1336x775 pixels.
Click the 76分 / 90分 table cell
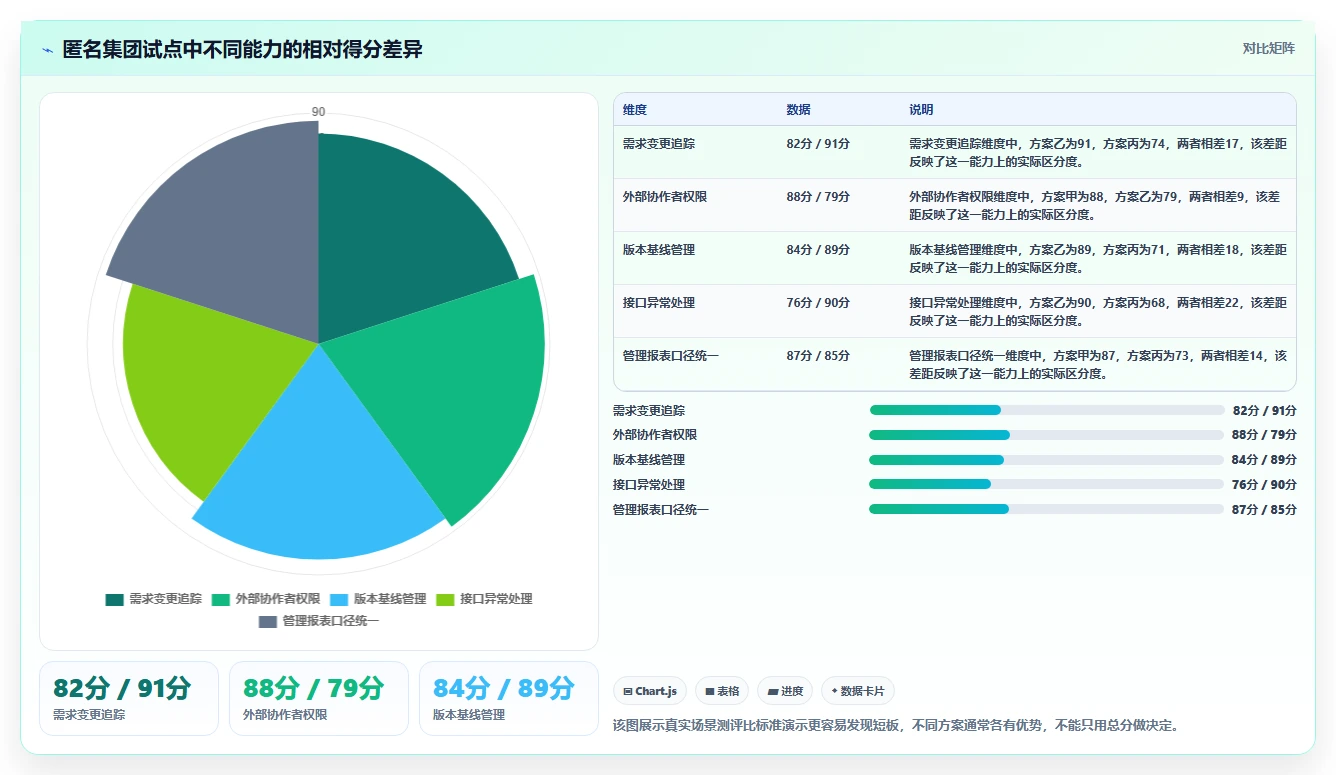click(818, 303)
